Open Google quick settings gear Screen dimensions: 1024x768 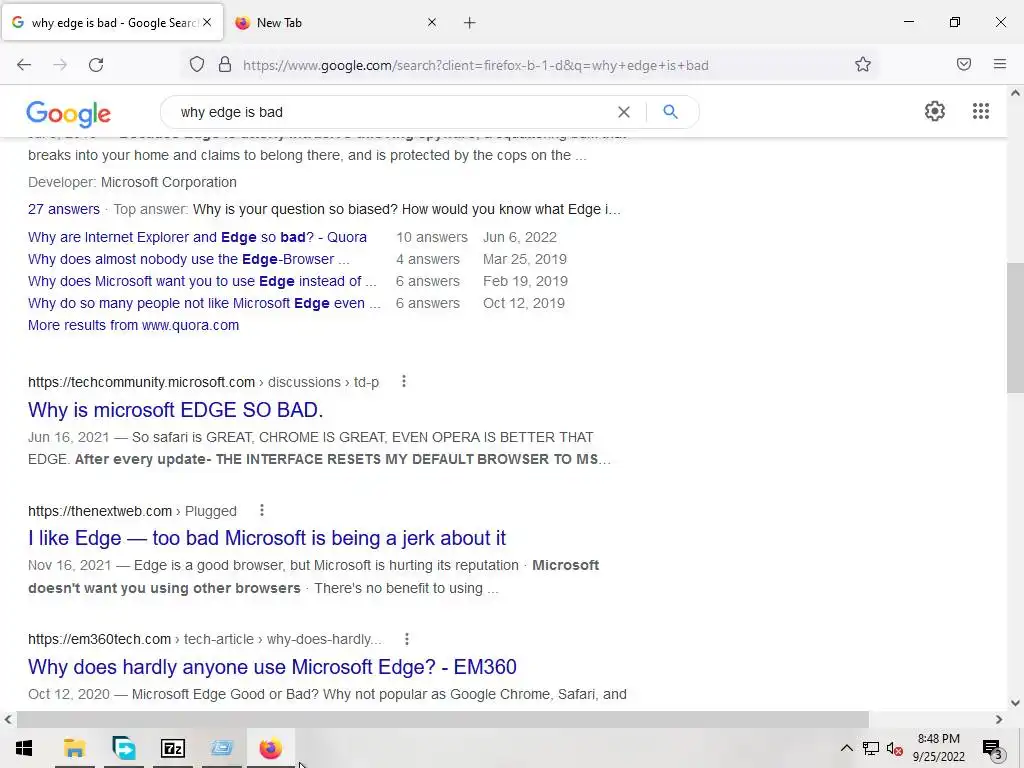point(935,111)
